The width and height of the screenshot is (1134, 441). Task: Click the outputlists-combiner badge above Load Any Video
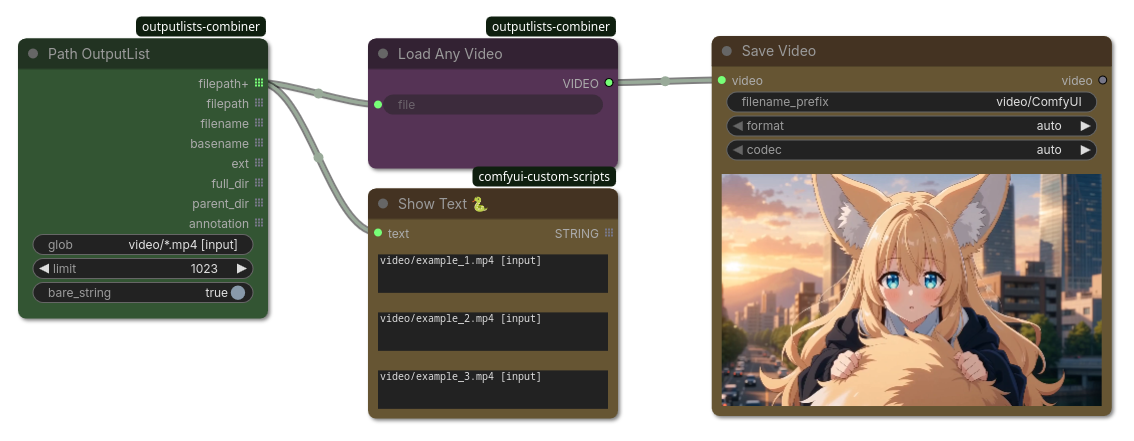551,27
